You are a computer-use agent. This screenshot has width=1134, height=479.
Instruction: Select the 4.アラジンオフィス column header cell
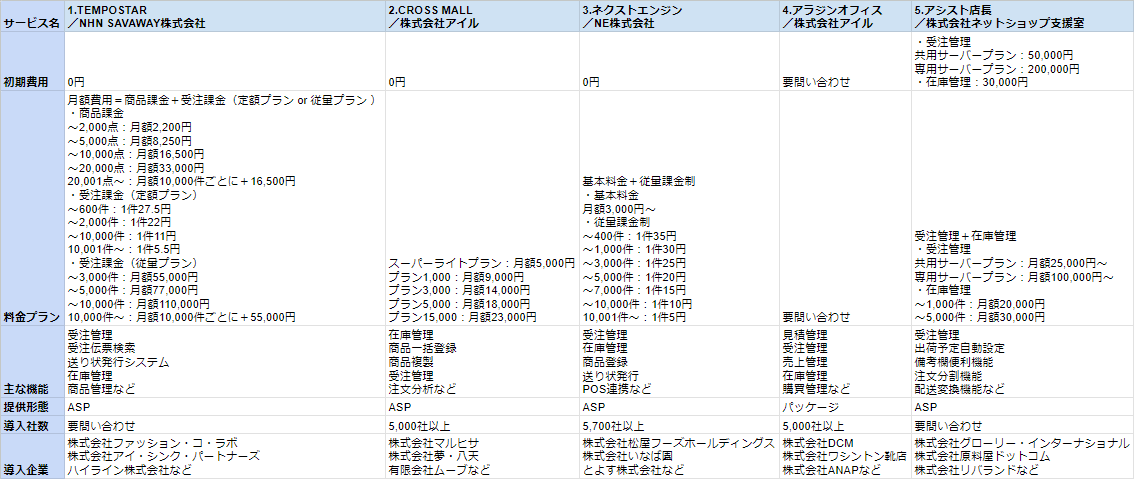tap(846, 16)
